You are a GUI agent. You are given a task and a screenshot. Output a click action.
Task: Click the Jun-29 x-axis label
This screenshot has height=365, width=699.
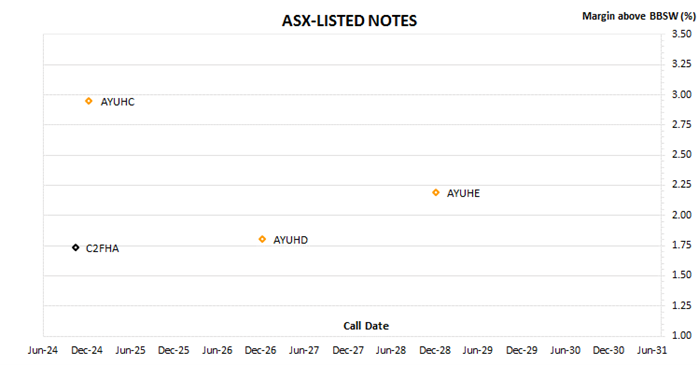[477, 350]
